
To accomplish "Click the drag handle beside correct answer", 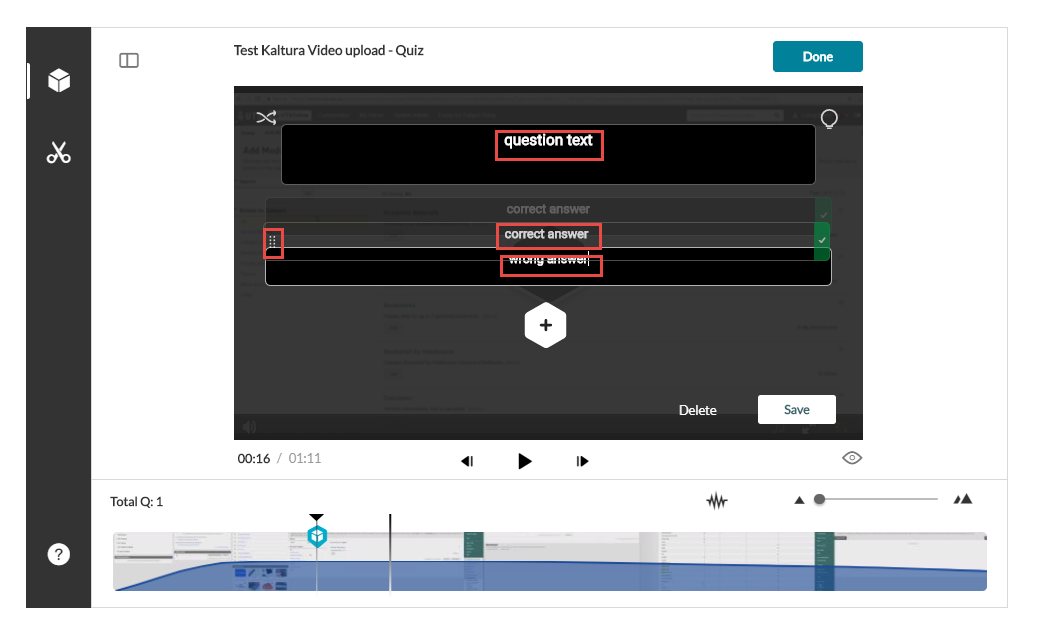I will point(273,242).
